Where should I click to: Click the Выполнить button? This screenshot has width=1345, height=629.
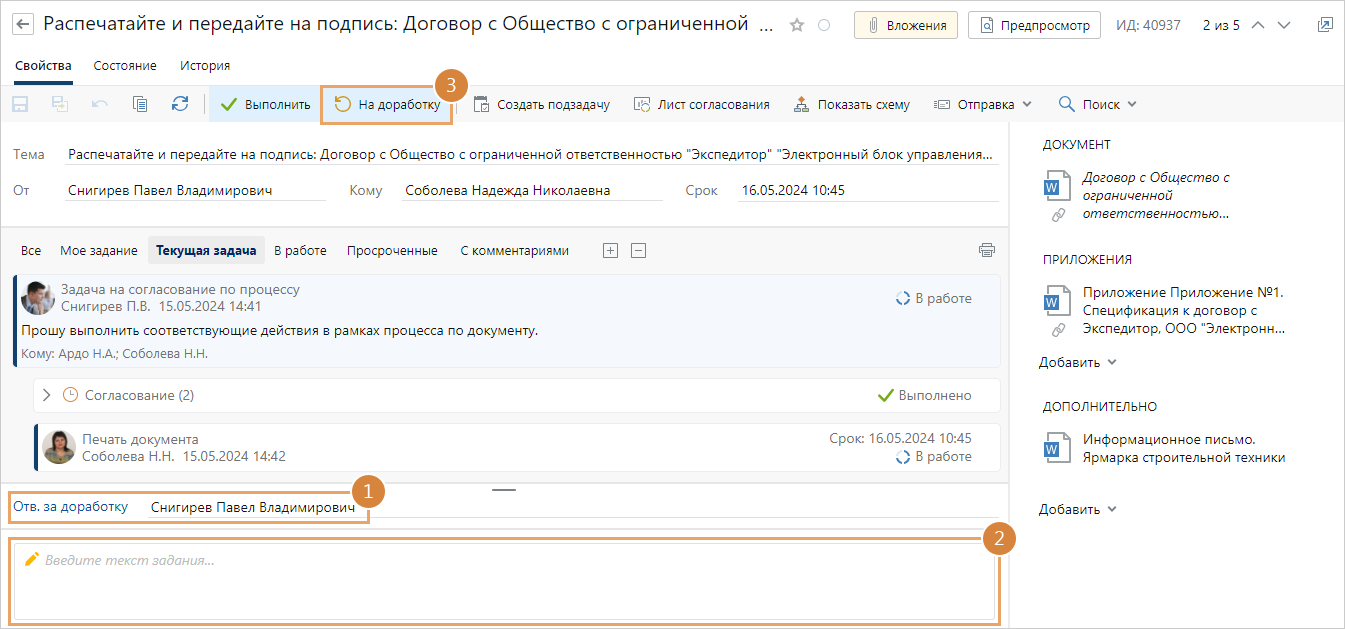pos(265,104)
